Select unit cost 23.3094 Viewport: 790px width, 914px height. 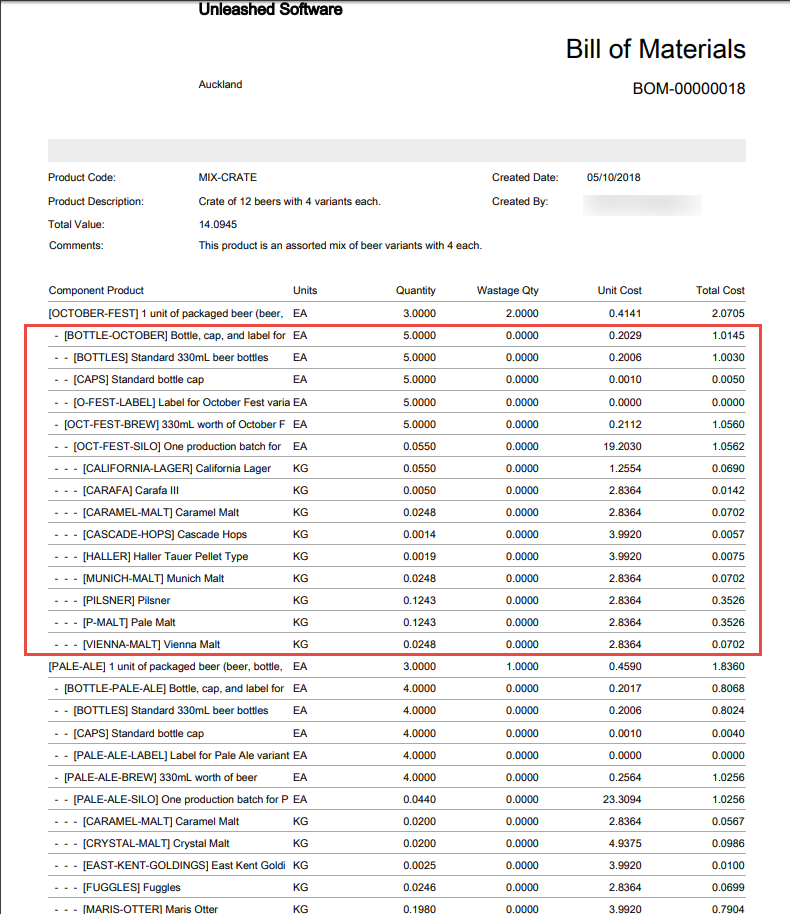pos(622,799)
